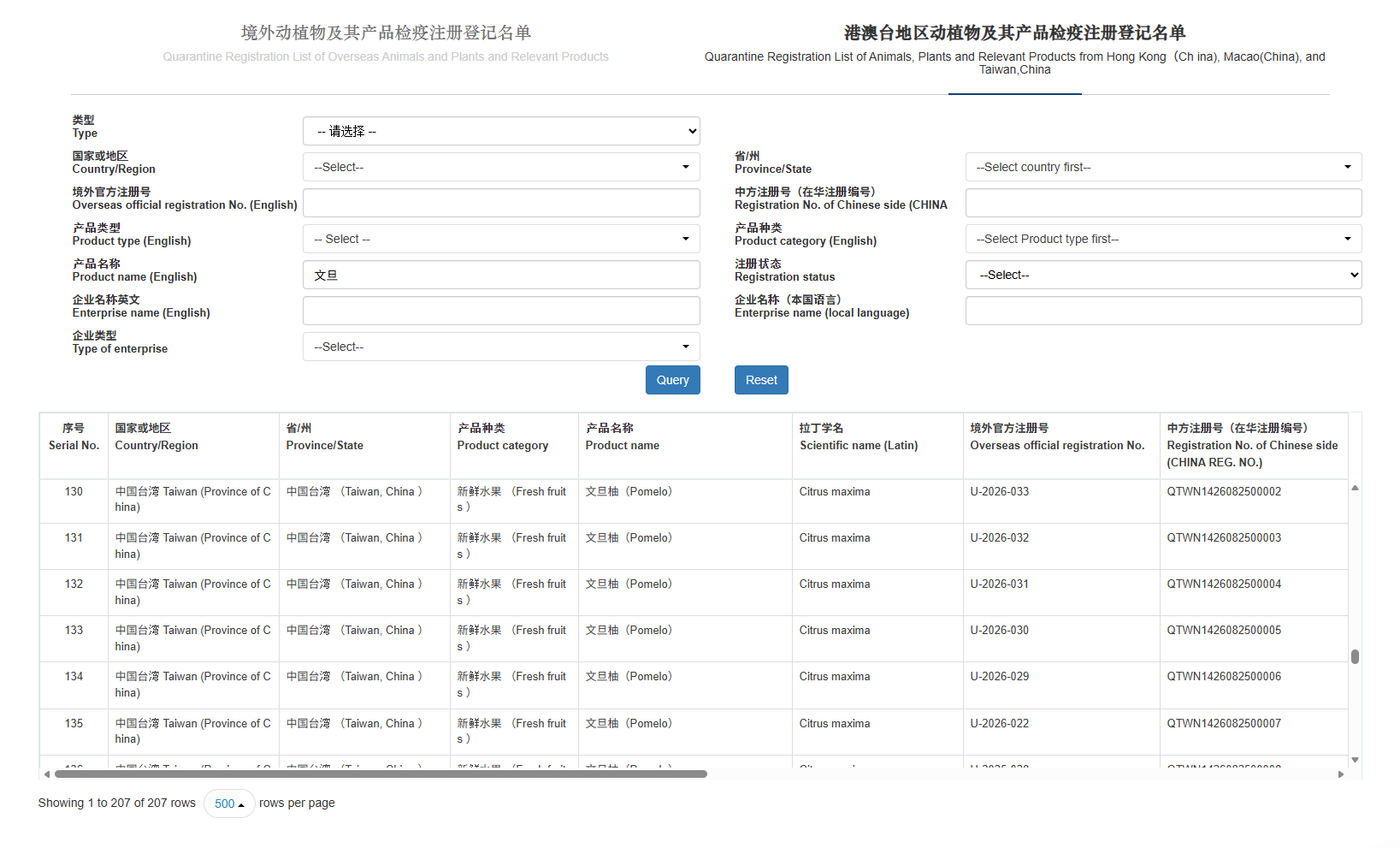Click Fresh fruits category cell in row 134
Image resolution: width=1400 pixels, height=848 pixels.
point(512,685)
